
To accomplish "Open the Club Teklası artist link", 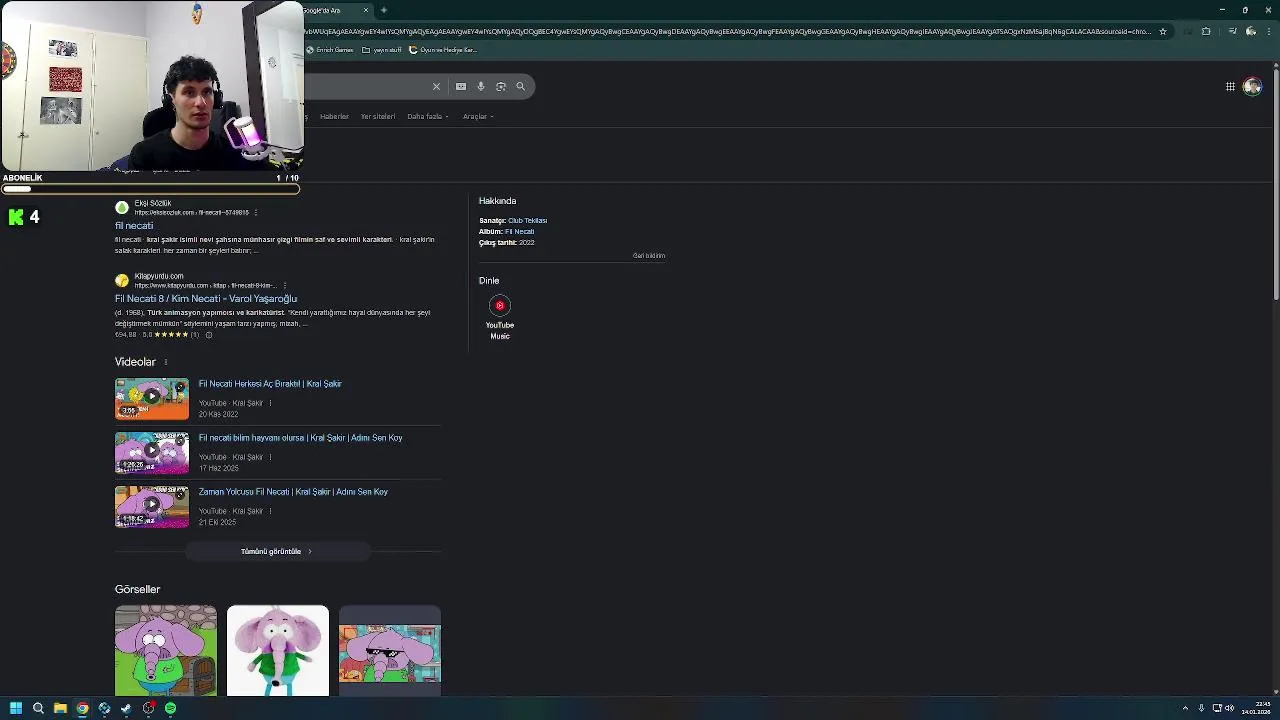I will click(527, 221).
